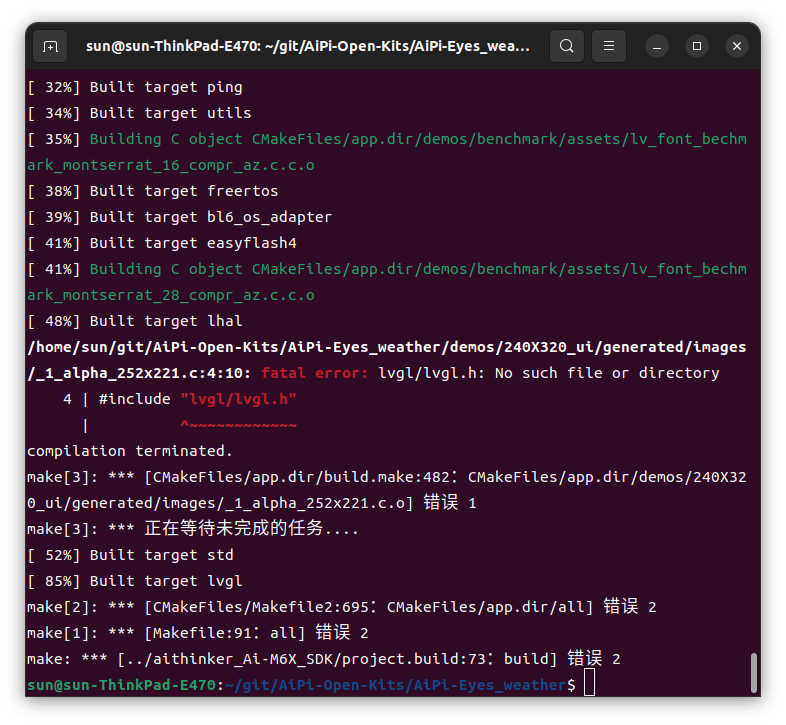
Task: Close the terminal window
Action: click(737, 46)
